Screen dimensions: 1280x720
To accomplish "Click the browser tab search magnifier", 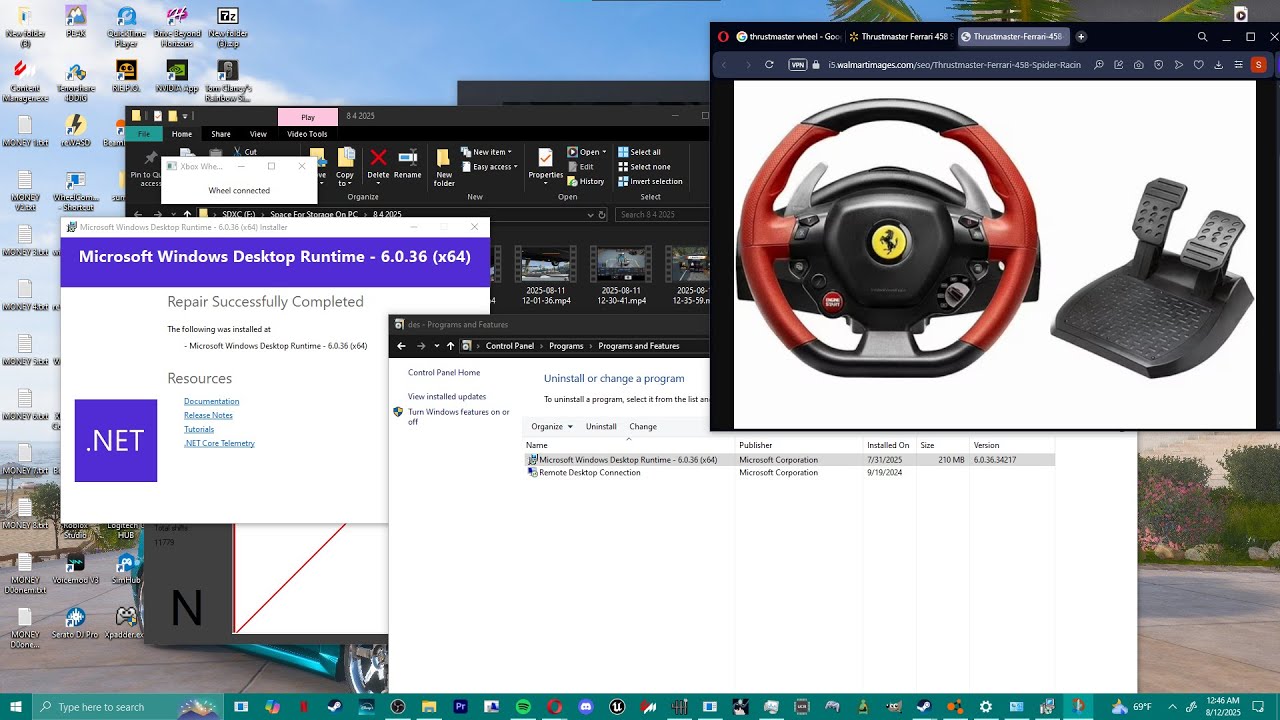I will 1202,37.
